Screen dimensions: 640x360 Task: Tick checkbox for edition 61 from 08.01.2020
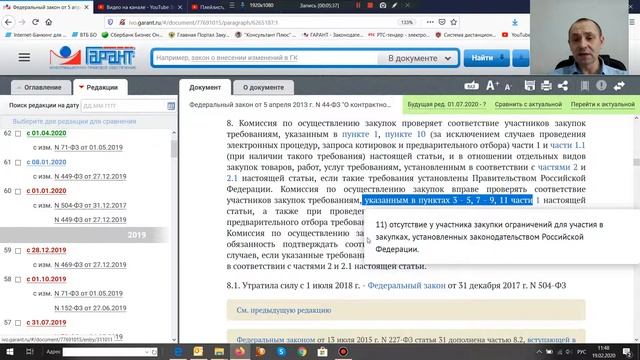18,162
